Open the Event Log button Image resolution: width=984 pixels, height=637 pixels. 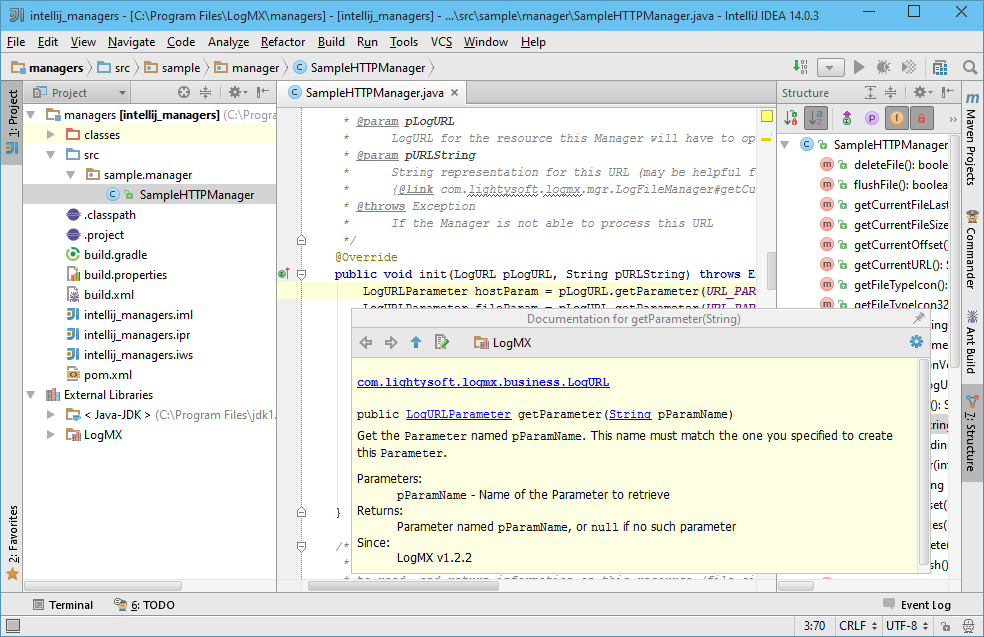pyautogui.click(x=917, y=605)
